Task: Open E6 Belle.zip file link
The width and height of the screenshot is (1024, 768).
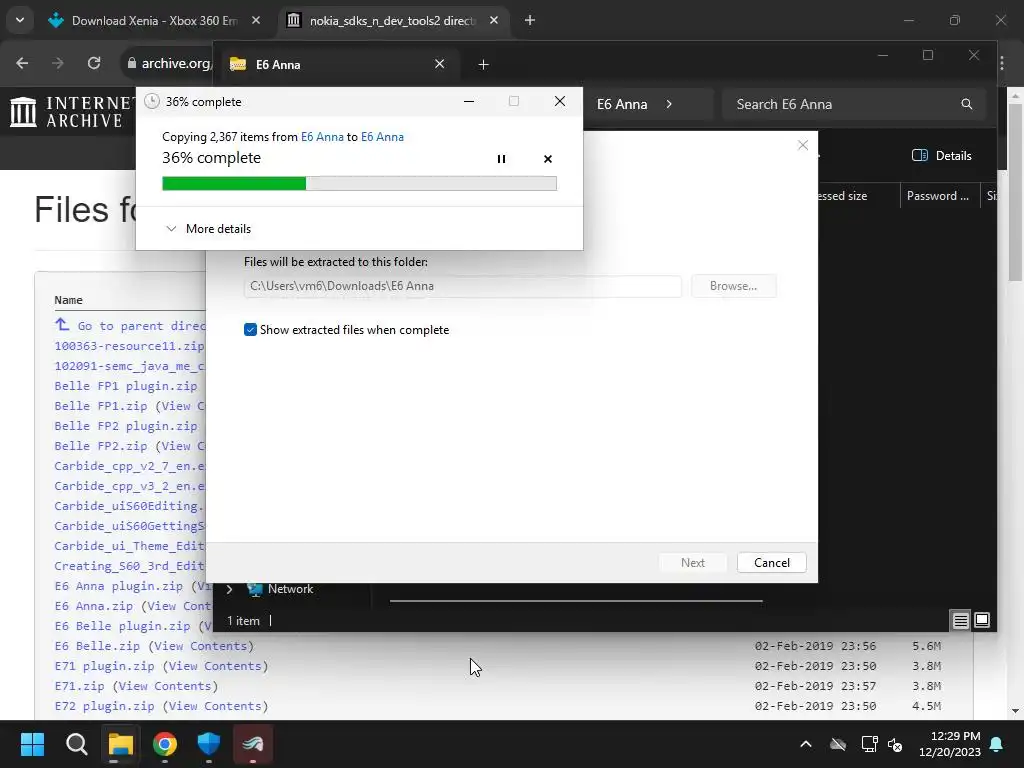Action: [x=97, y=646]
